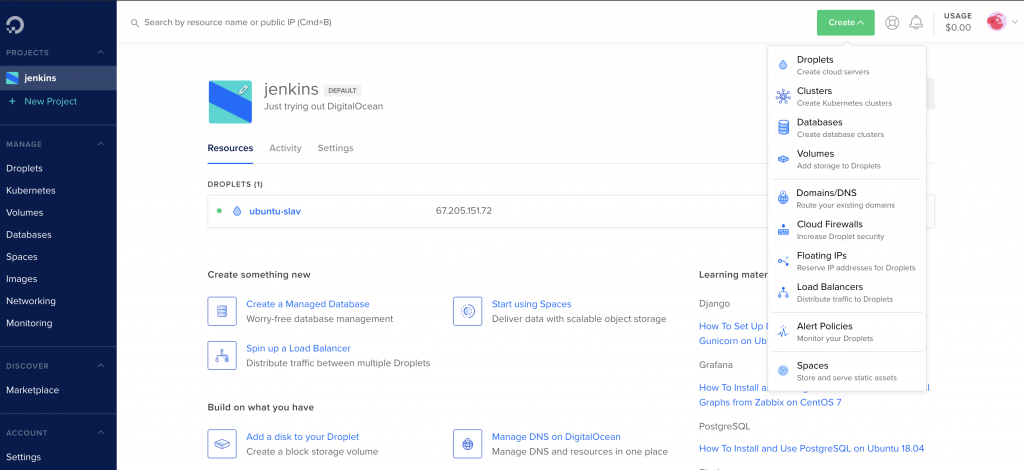Open the notifications bell icon

[916, 23]
